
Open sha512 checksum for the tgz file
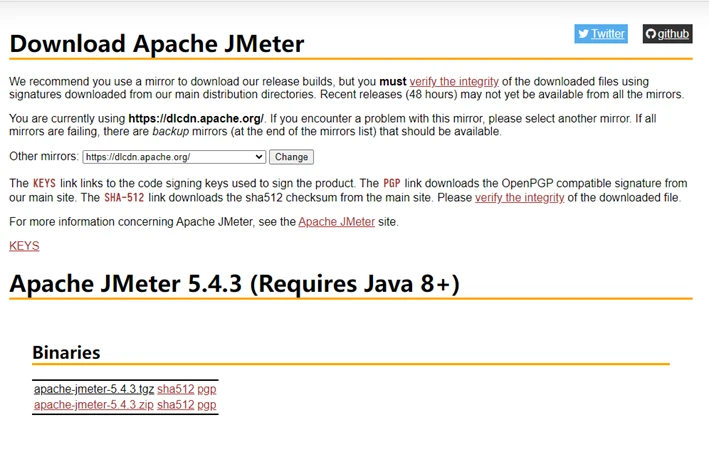[175, 389]
